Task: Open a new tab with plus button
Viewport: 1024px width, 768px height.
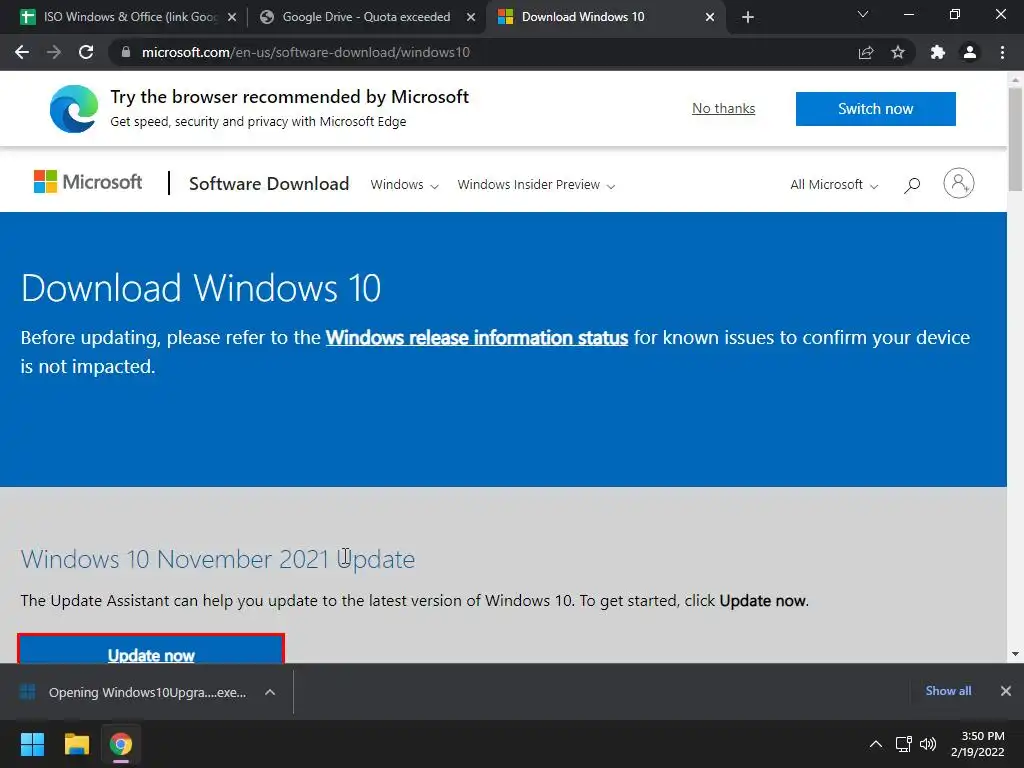Action: (748, 17)
